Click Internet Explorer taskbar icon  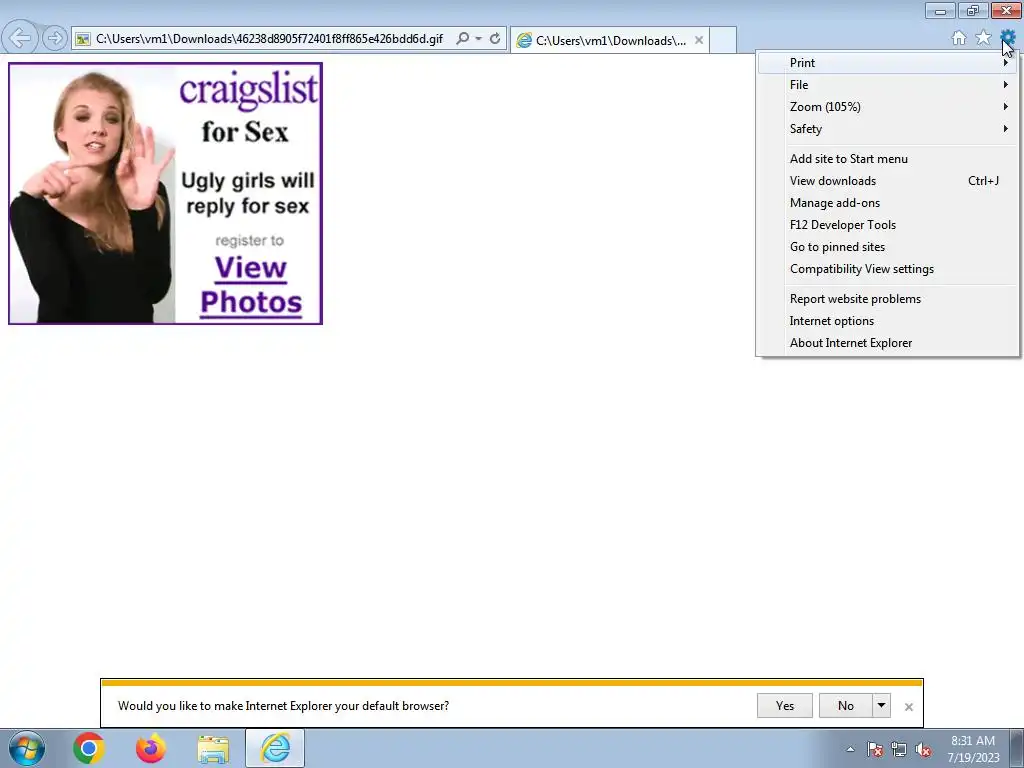[275, 748]
